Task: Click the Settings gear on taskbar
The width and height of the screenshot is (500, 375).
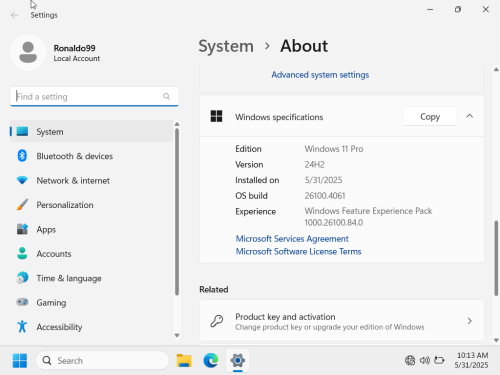Action: [x=237, y=360]
